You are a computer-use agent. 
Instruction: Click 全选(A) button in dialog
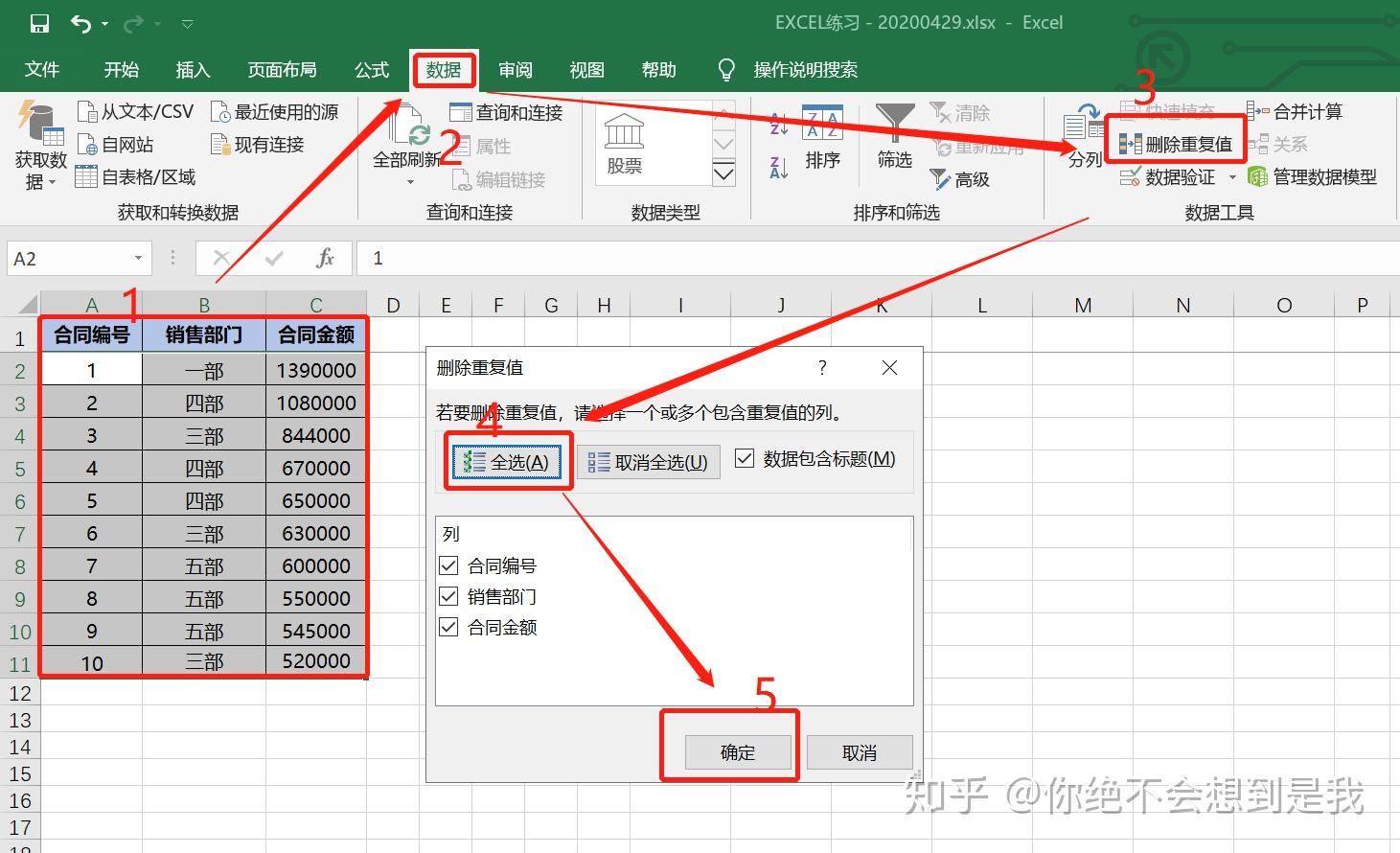point(507,462)
